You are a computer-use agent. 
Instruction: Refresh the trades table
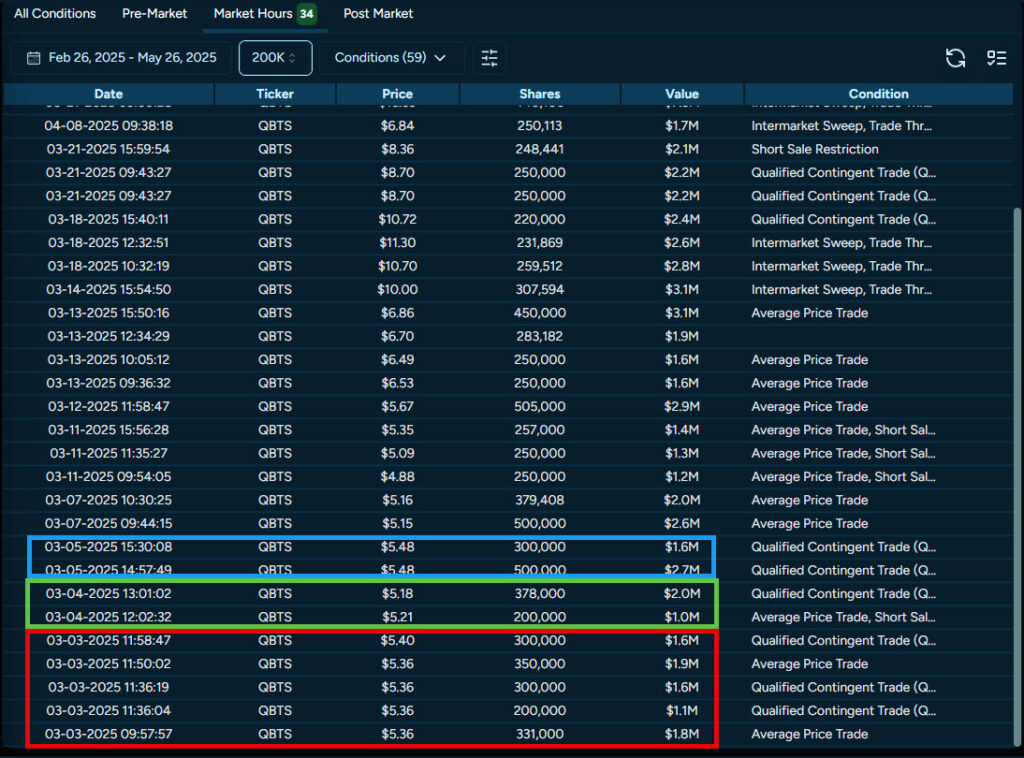pos(955,58)
